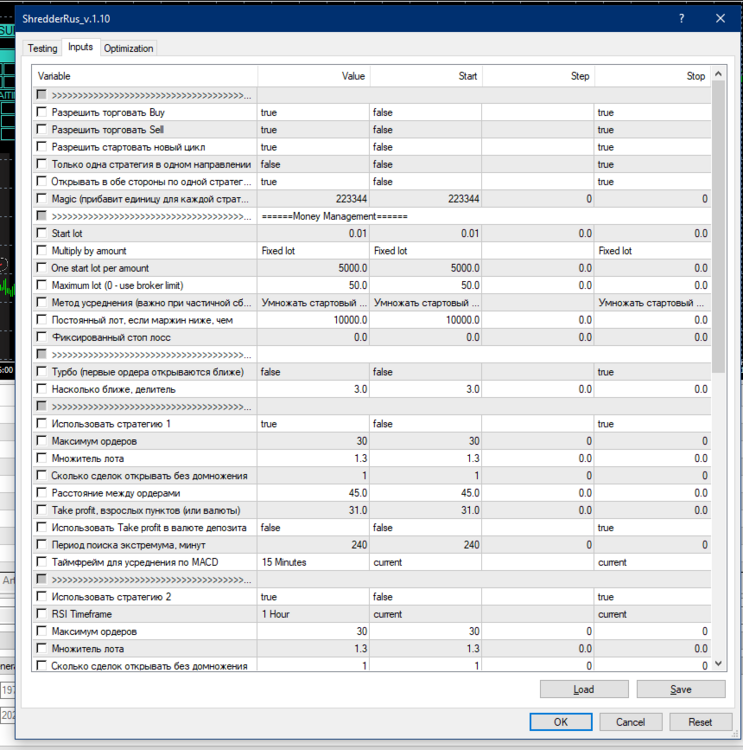Edit Take profit value 31.0
743x750 pixels.
pos(313,510)
